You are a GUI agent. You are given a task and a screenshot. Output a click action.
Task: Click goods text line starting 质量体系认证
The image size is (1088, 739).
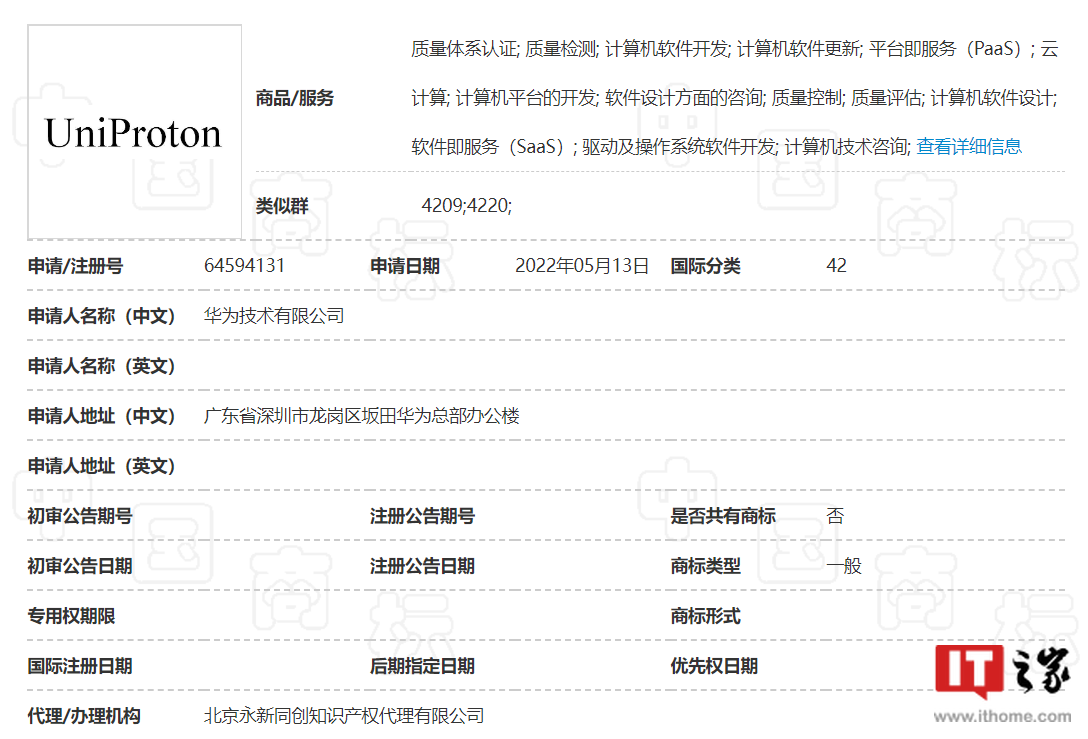click(735, 49)
